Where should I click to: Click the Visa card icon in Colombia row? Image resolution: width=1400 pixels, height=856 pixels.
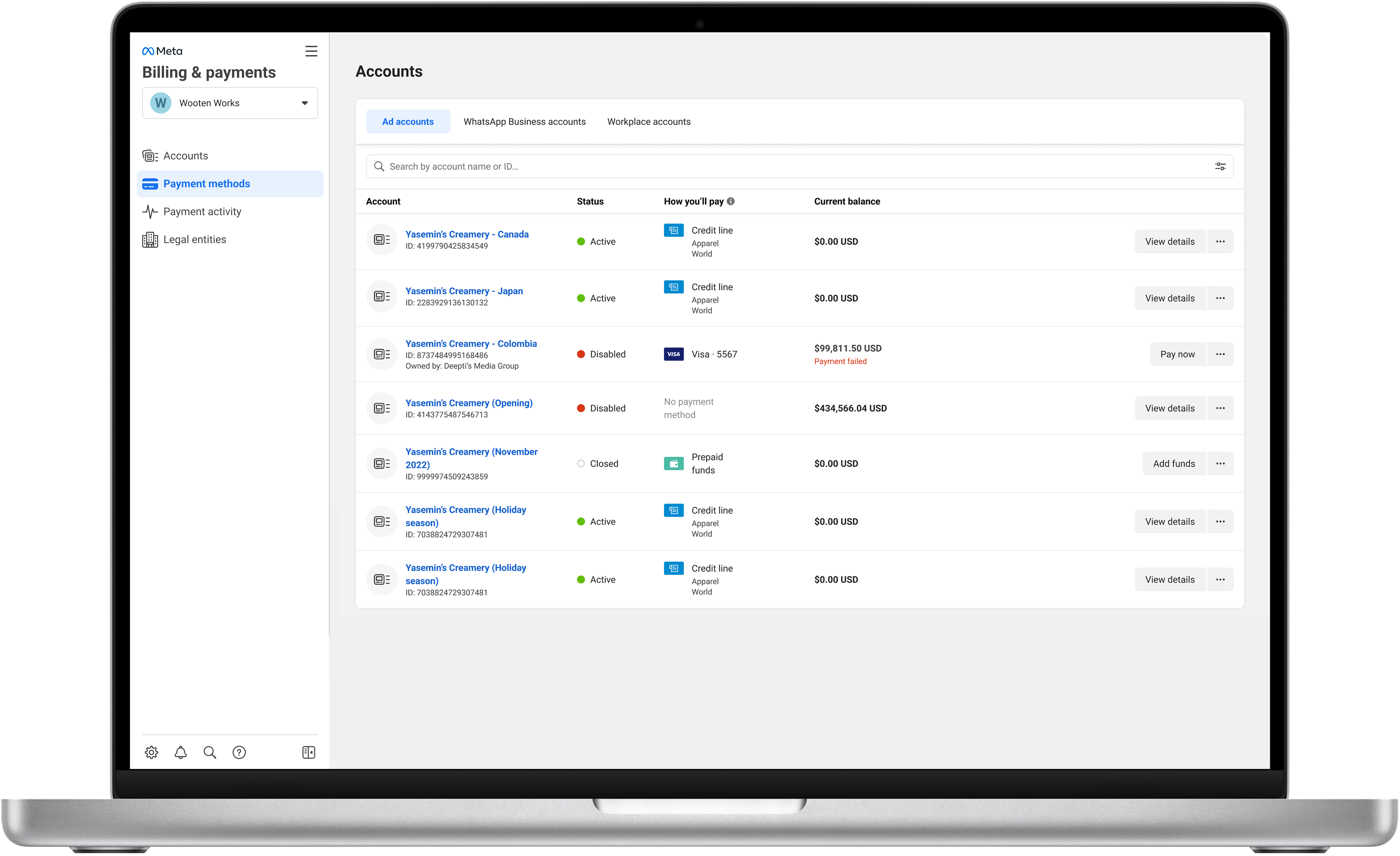click(x=673, y=354)
